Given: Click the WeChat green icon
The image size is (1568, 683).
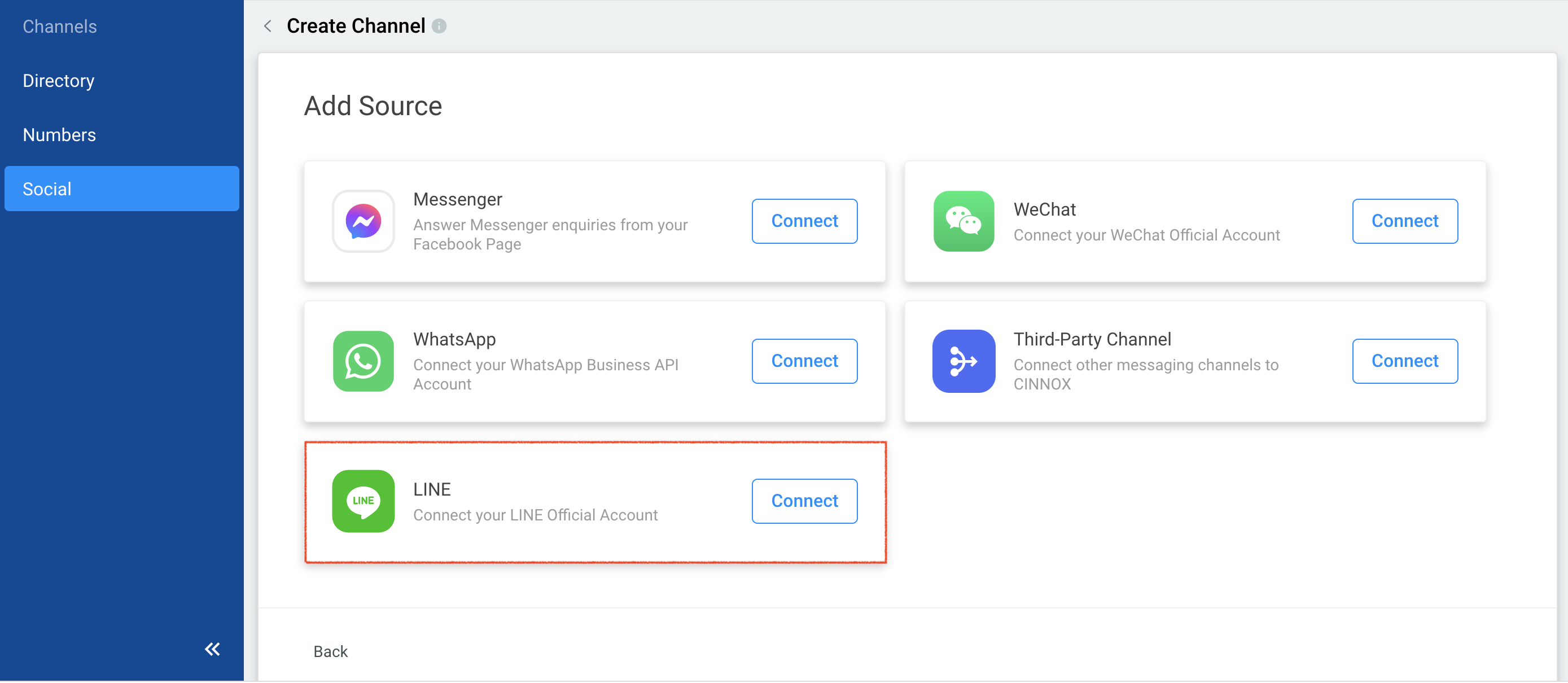Looking at the screenshot, I should [963, 222].
